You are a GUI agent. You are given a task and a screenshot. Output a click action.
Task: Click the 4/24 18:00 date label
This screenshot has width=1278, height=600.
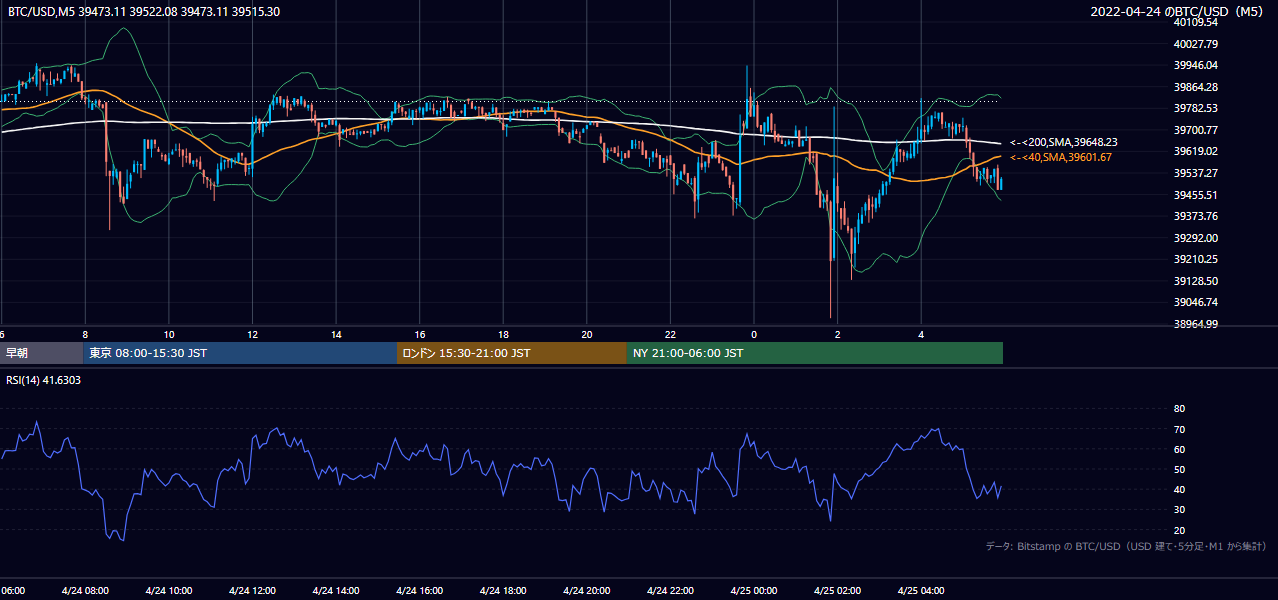[503, 591]
